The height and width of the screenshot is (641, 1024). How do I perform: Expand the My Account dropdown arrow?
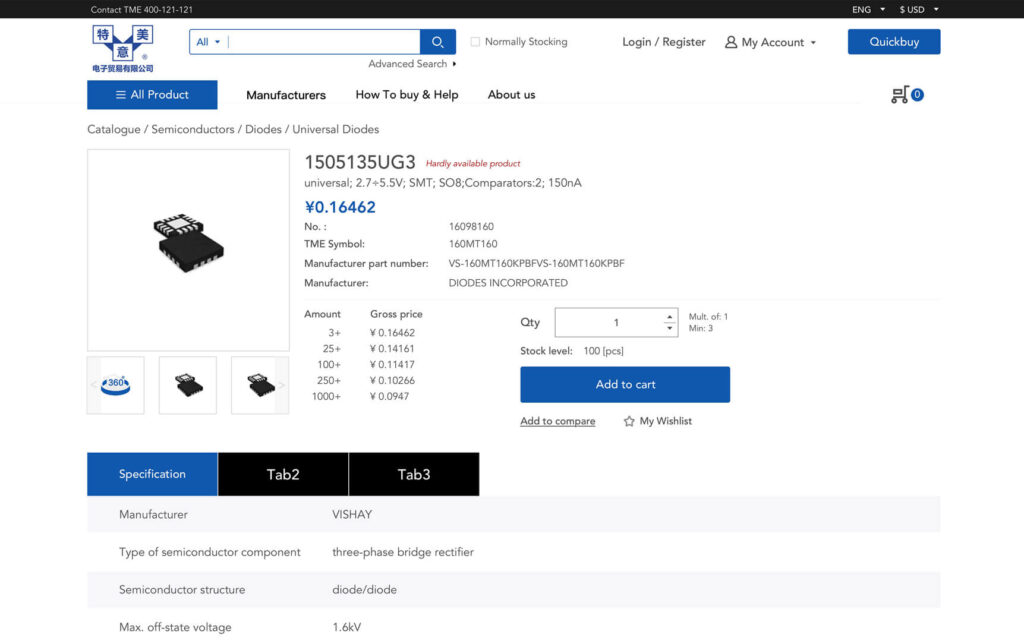(813, 42)
